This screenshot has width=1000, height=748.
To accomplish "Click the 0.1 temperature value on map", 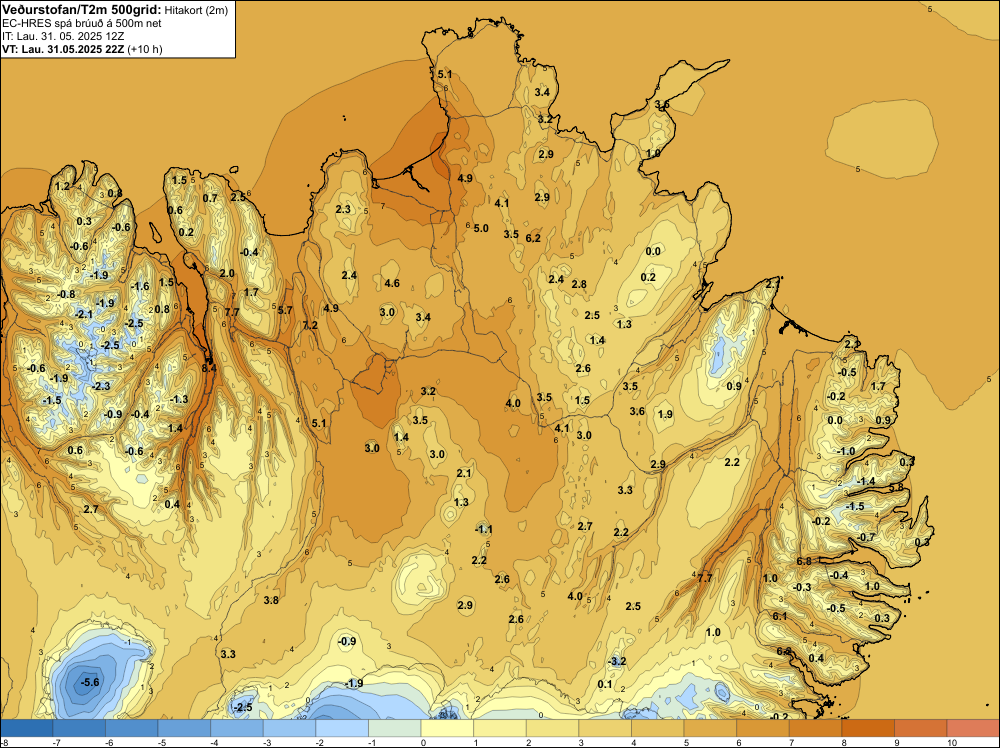I will [605, 684].
